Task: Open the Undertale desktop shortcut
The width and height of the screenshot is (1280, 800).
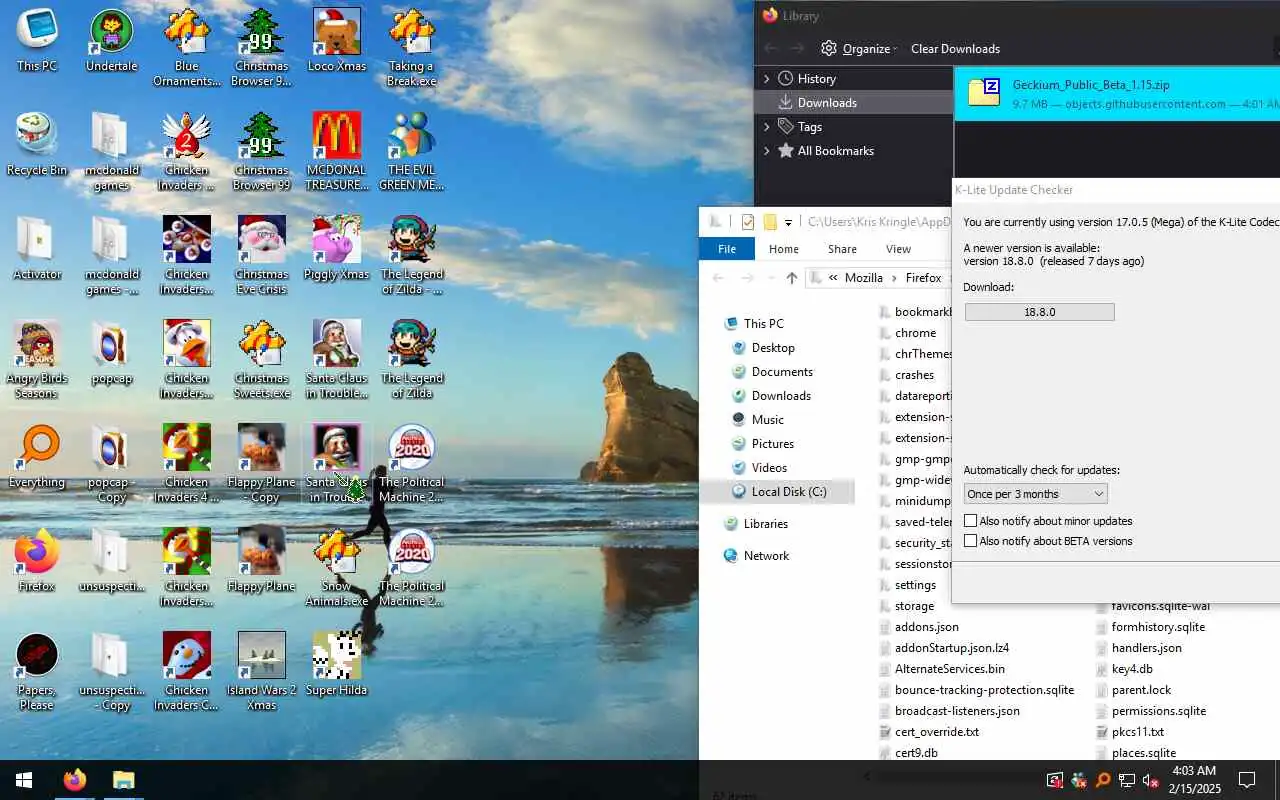Action: pyautogui.click(x=111, y=40)
